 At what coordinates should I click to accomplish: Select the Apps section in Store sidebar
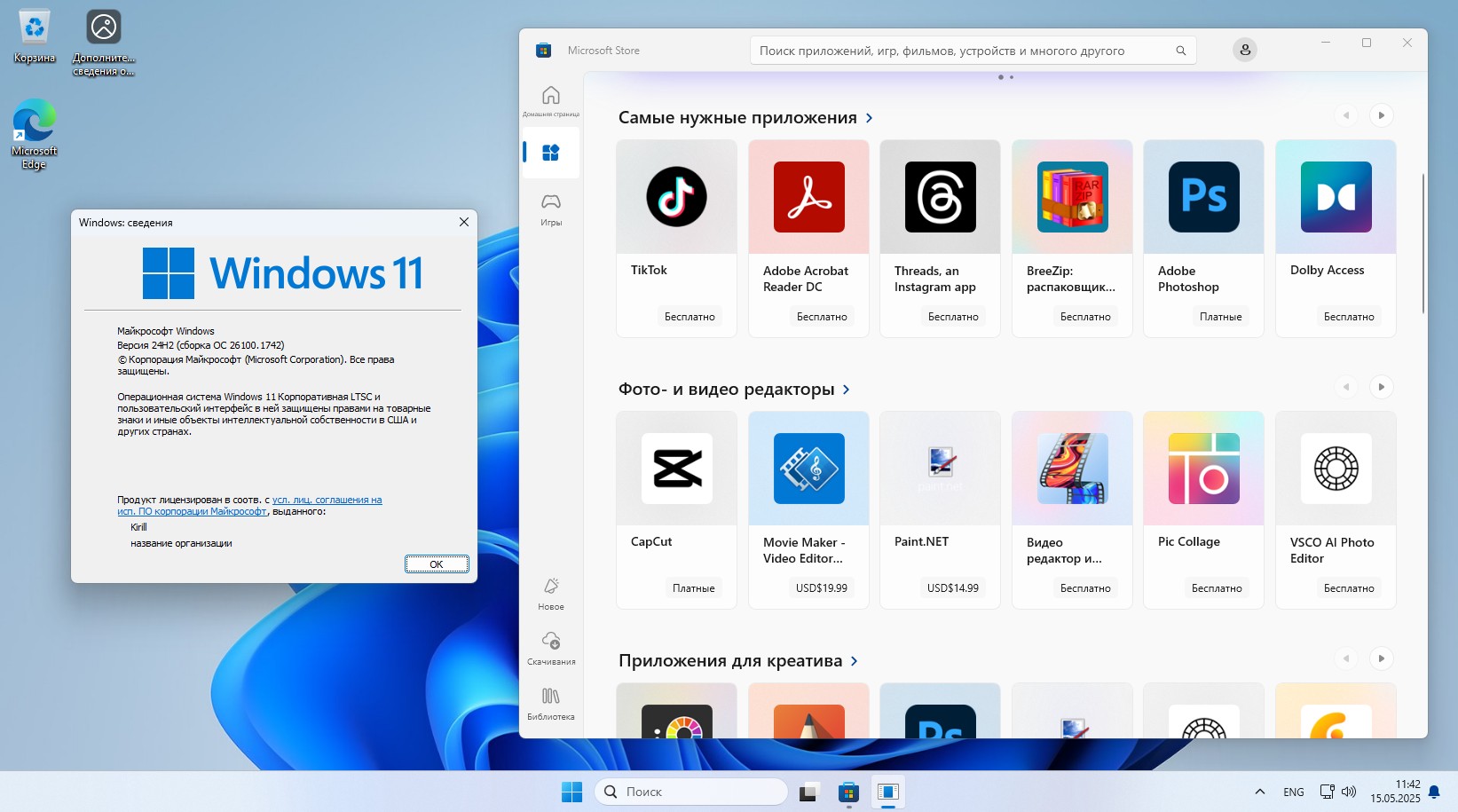(551, 153)
